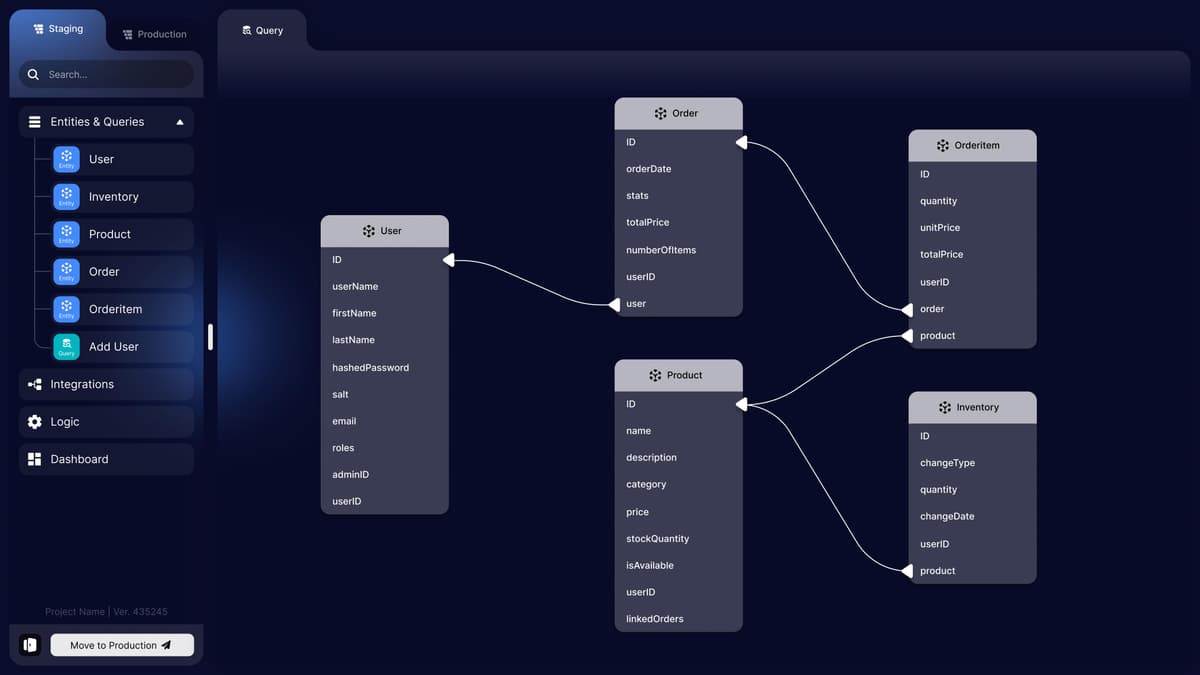Click the Add User query icon
The image size is (1200, 675).
pos(66,346)
